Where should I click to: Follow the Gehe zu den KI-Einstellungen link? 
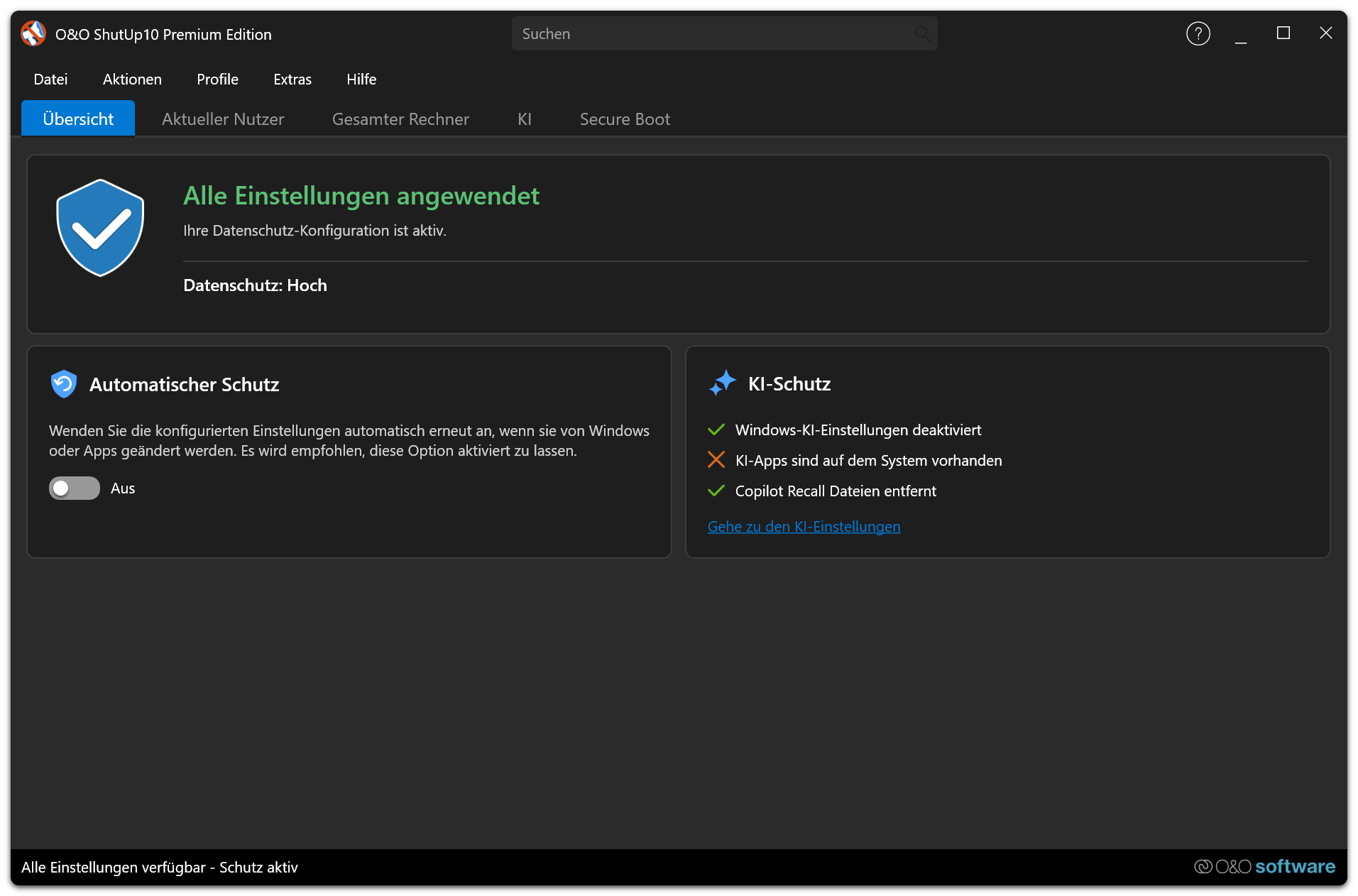(x=804, y=526)
